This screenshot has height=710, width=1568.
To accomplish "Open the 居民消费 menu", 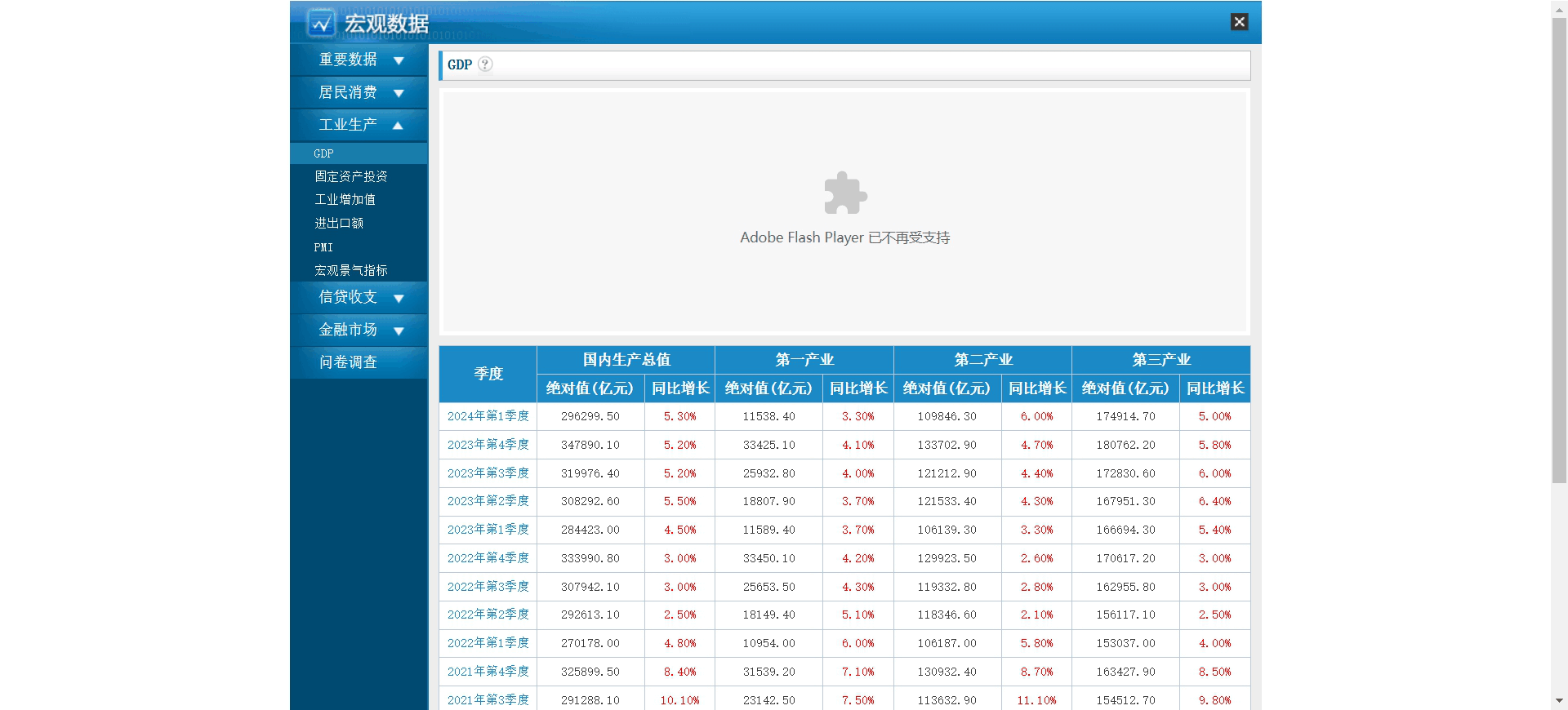I will [348, 92].
